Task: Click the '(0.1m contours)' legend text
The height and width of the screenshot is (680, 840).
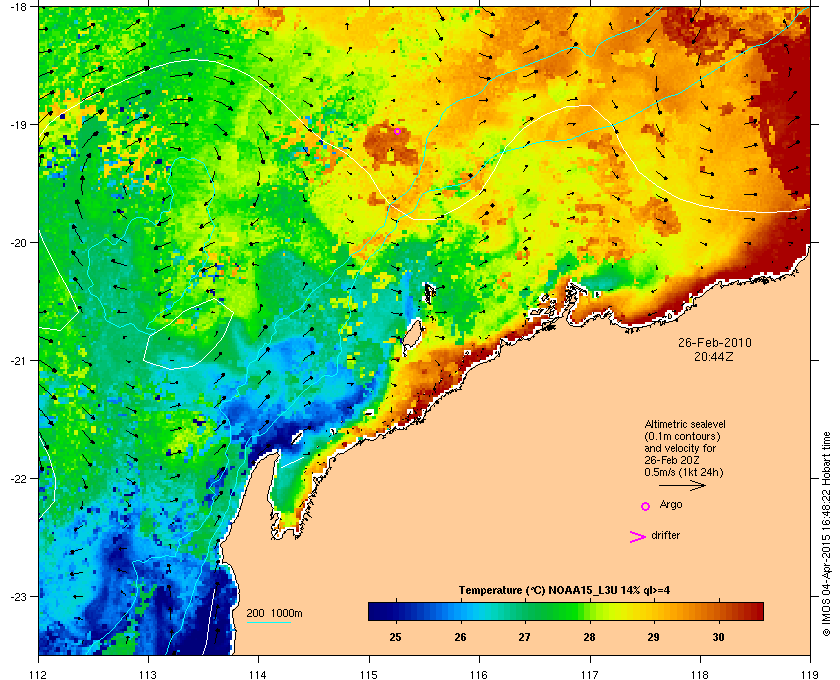Action: pos(682,436)
